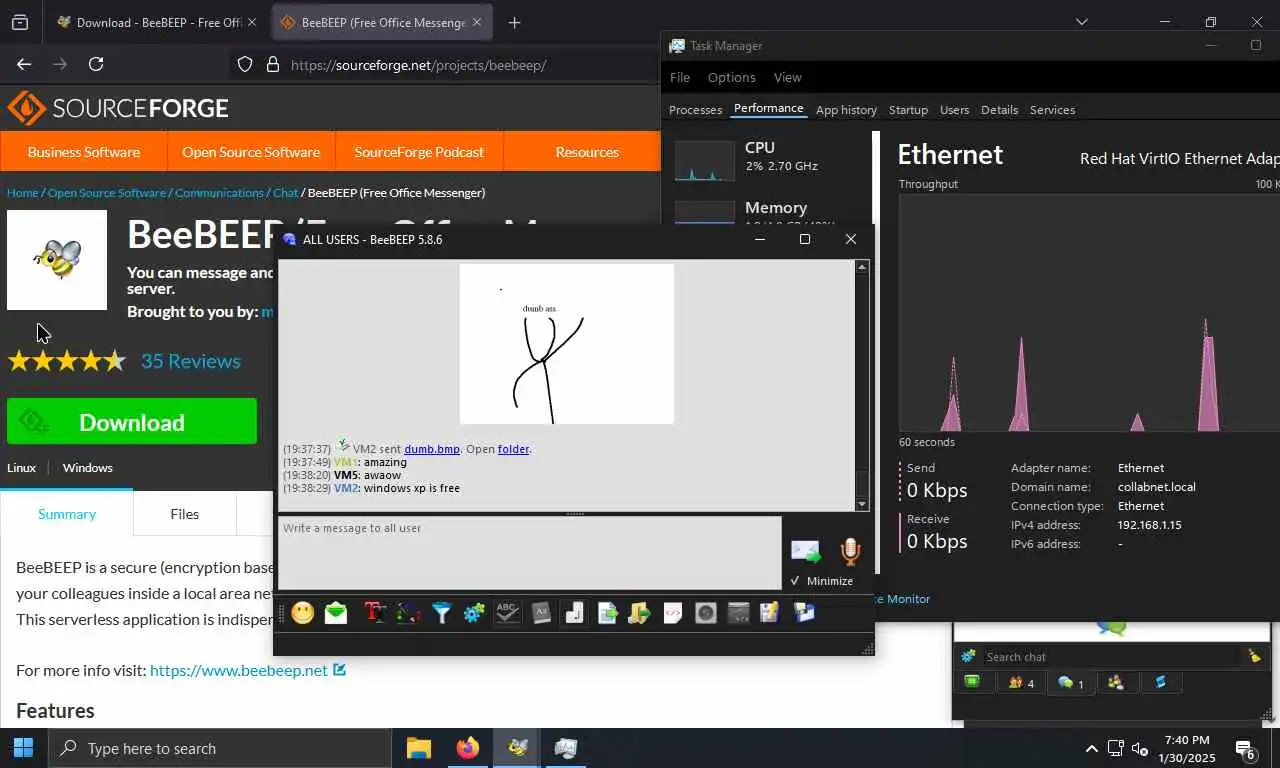Open Business Software navigation item
This screenshot has height=768, width=1280.
point(83,152)
